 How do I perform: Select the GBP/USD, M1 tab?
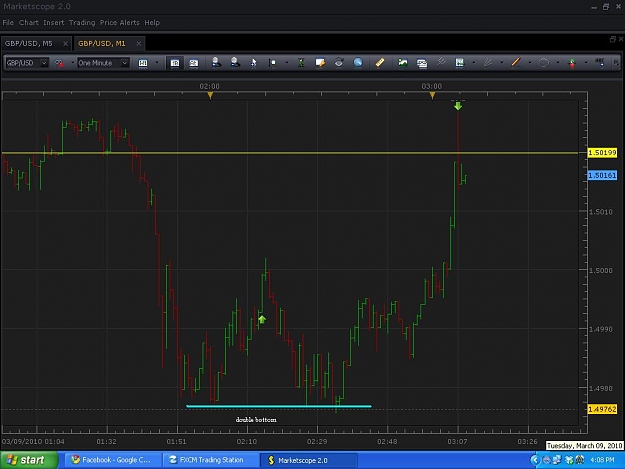102,43
